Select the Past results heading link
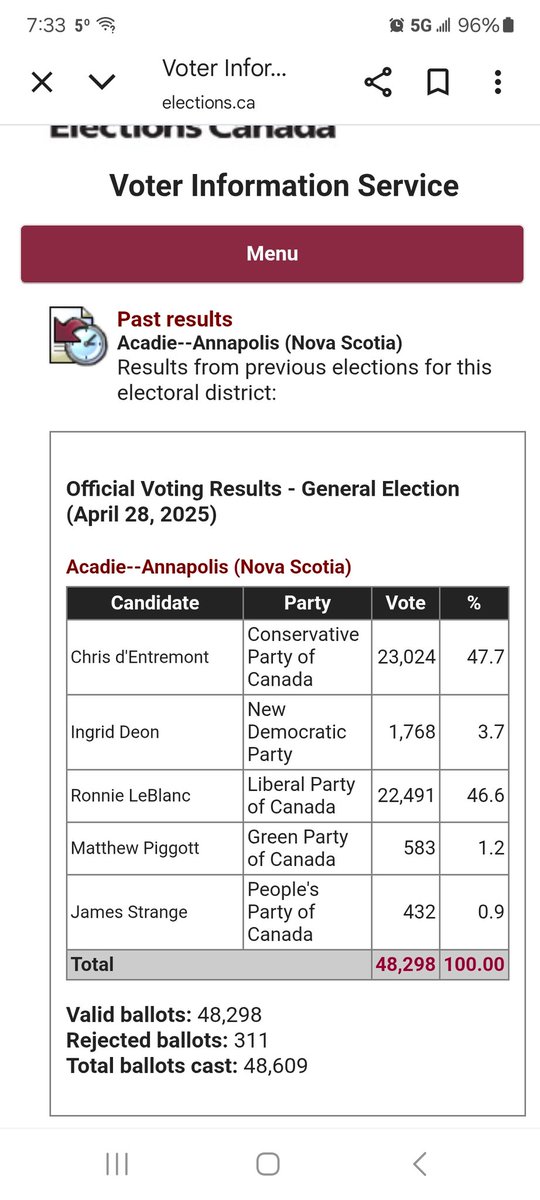The width and height of the screenshot is (540, 1200). tap(175, 319)
